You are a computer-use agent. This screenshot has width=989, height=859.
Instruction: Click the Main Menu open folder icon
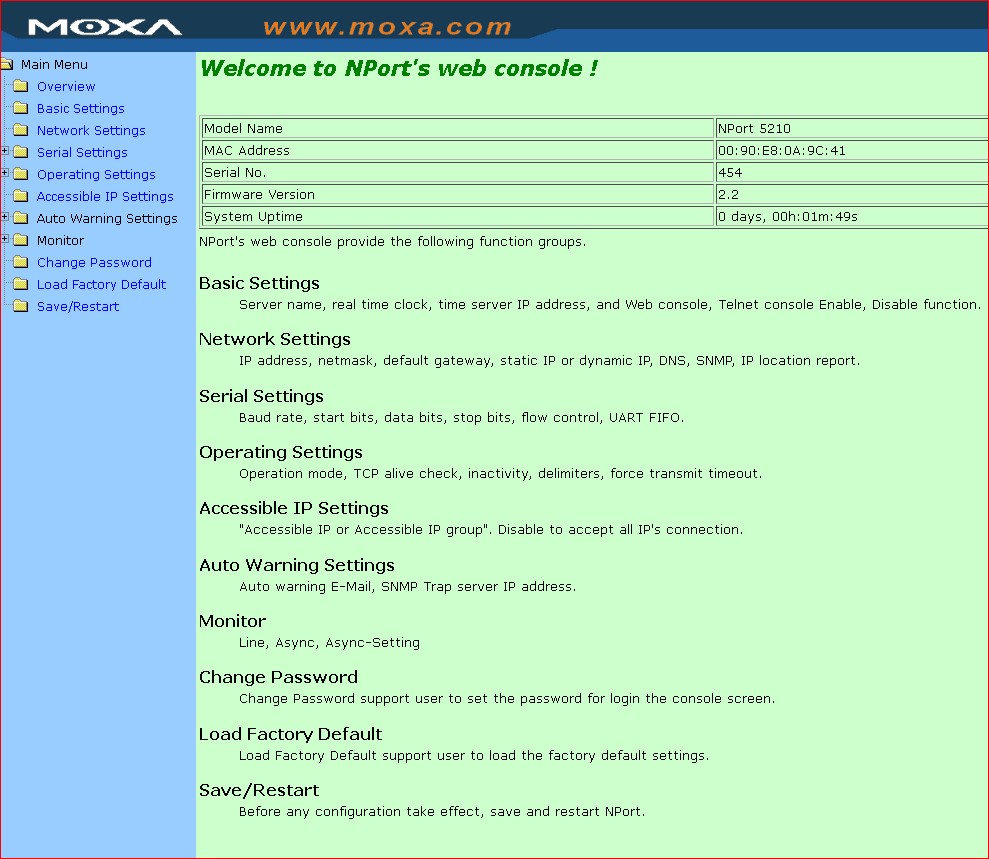pos(7,64)
